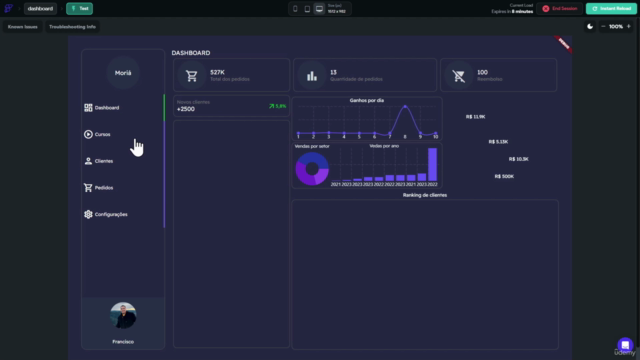This screenshot has width=640, height=360.
Task: Click the green Test mode button
Action: [80, 9]
